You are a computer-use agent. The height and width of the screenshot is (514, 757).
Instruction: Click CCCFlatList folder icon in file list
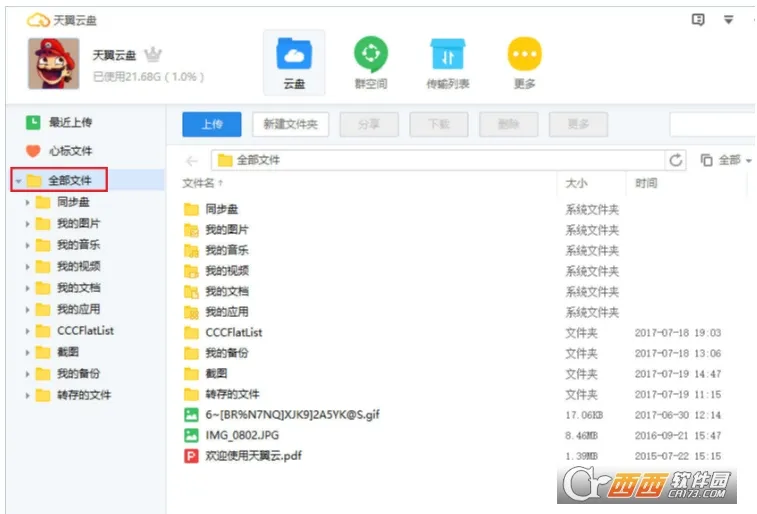[x=191, y=333]
